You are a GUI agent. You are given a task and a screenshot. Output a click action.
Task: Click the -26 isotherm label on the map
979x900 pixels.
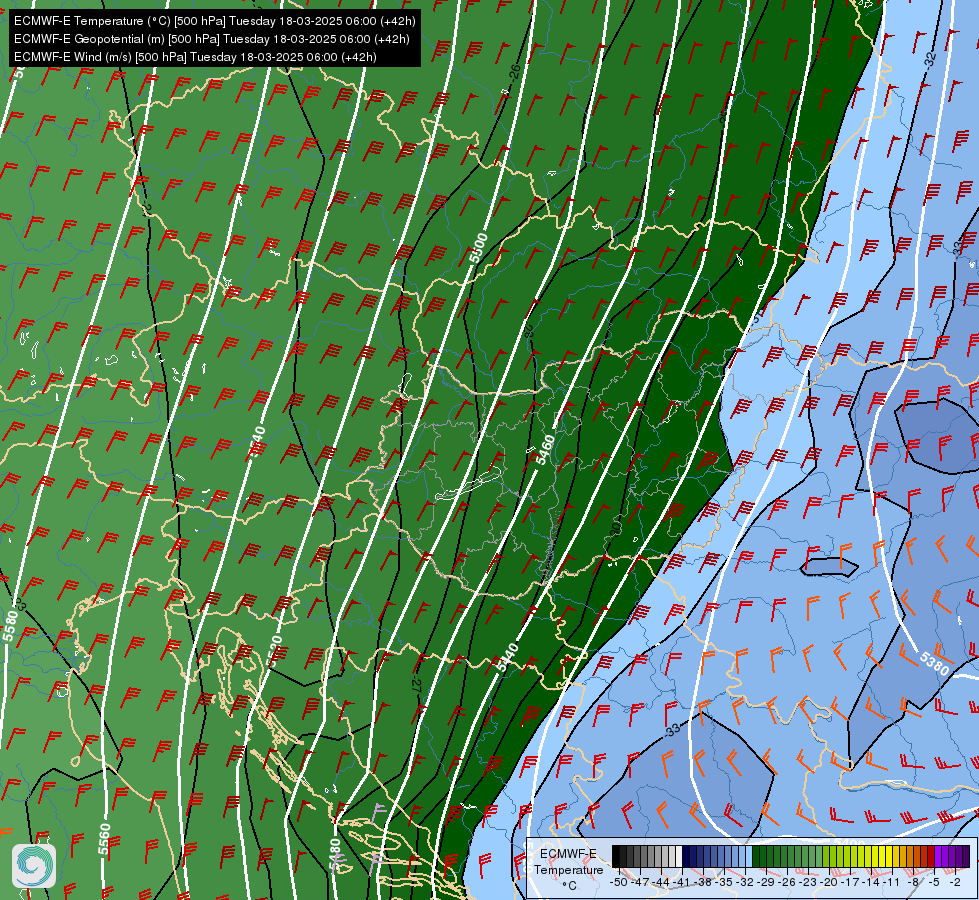click(514, 72)
